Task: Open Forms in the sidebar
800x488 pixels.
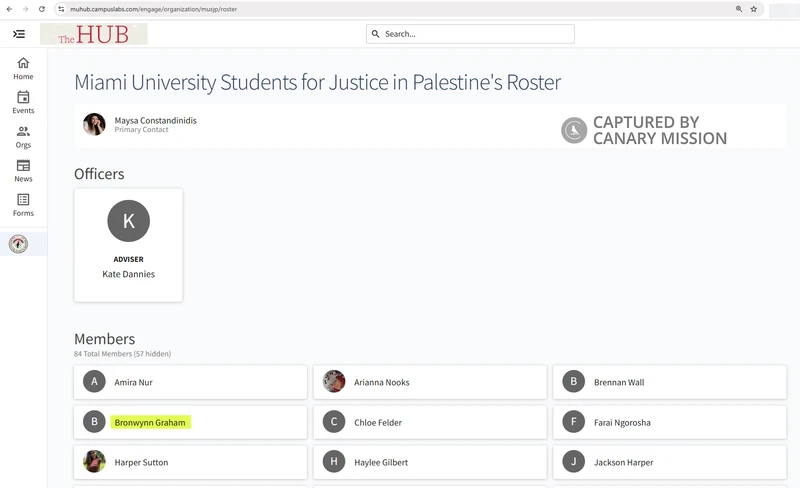Action: pos(23,205)
